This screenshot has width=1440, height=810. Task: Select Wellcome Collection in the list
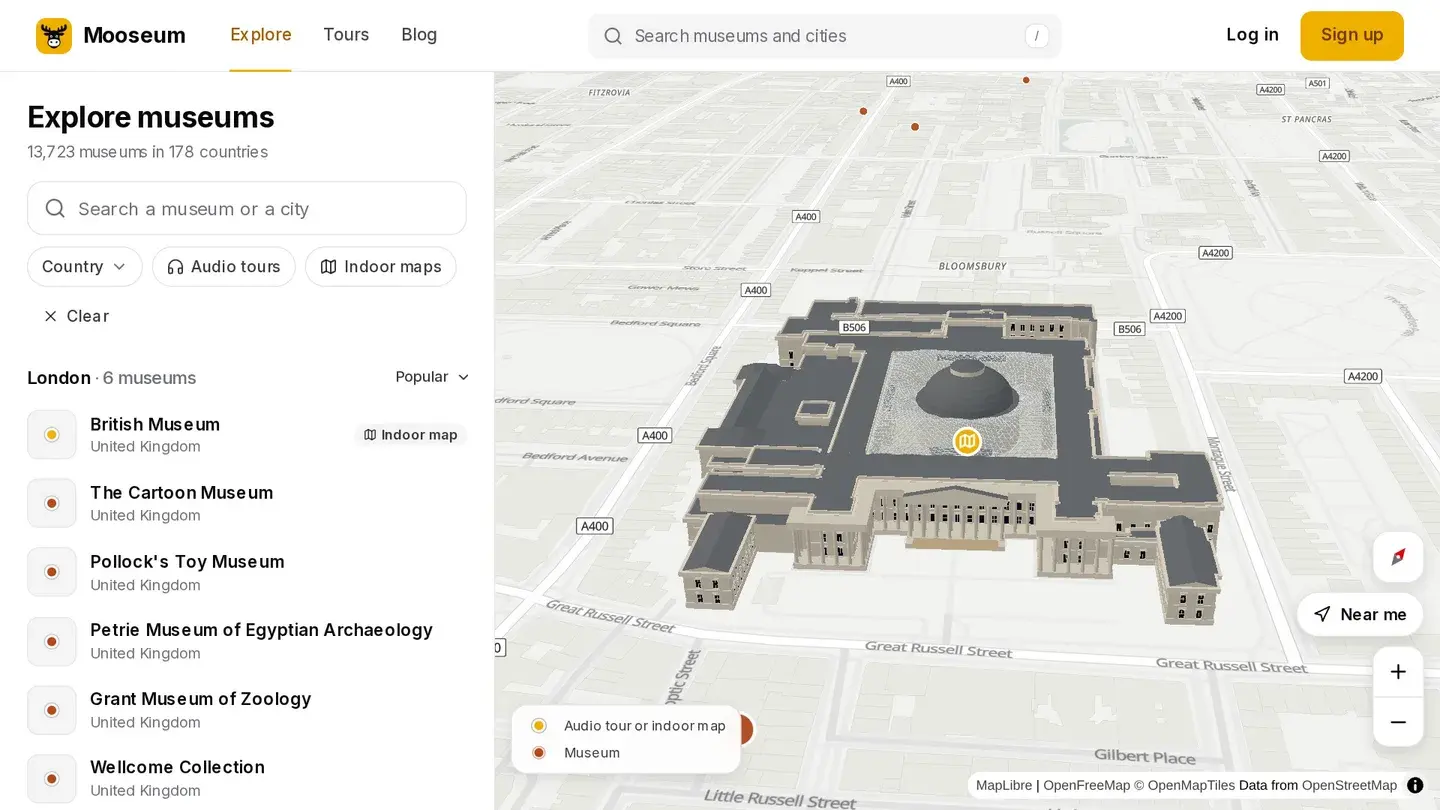pos(247,778)
